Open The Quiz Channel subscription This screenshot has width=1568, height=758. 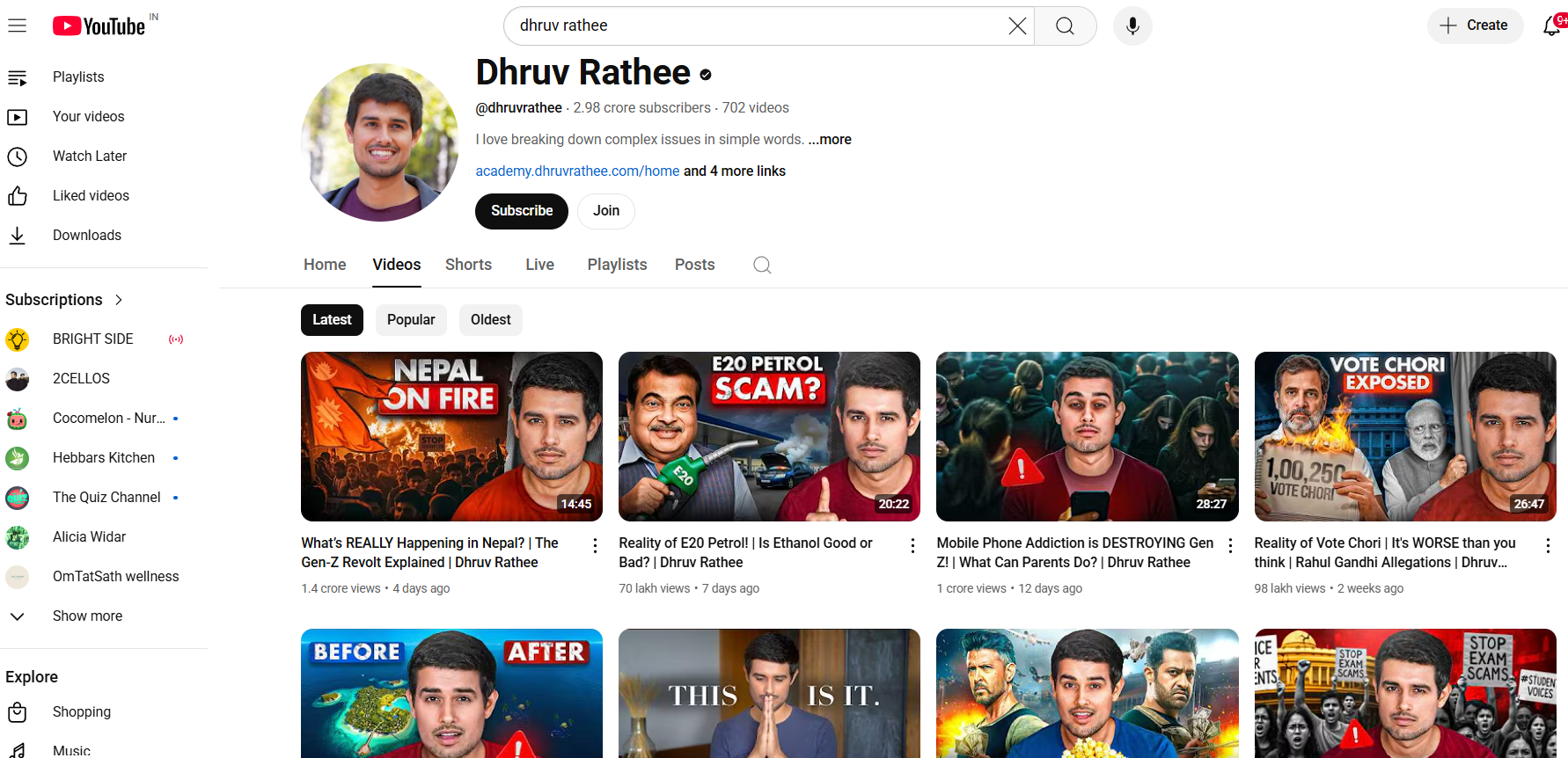pos(104,498)
